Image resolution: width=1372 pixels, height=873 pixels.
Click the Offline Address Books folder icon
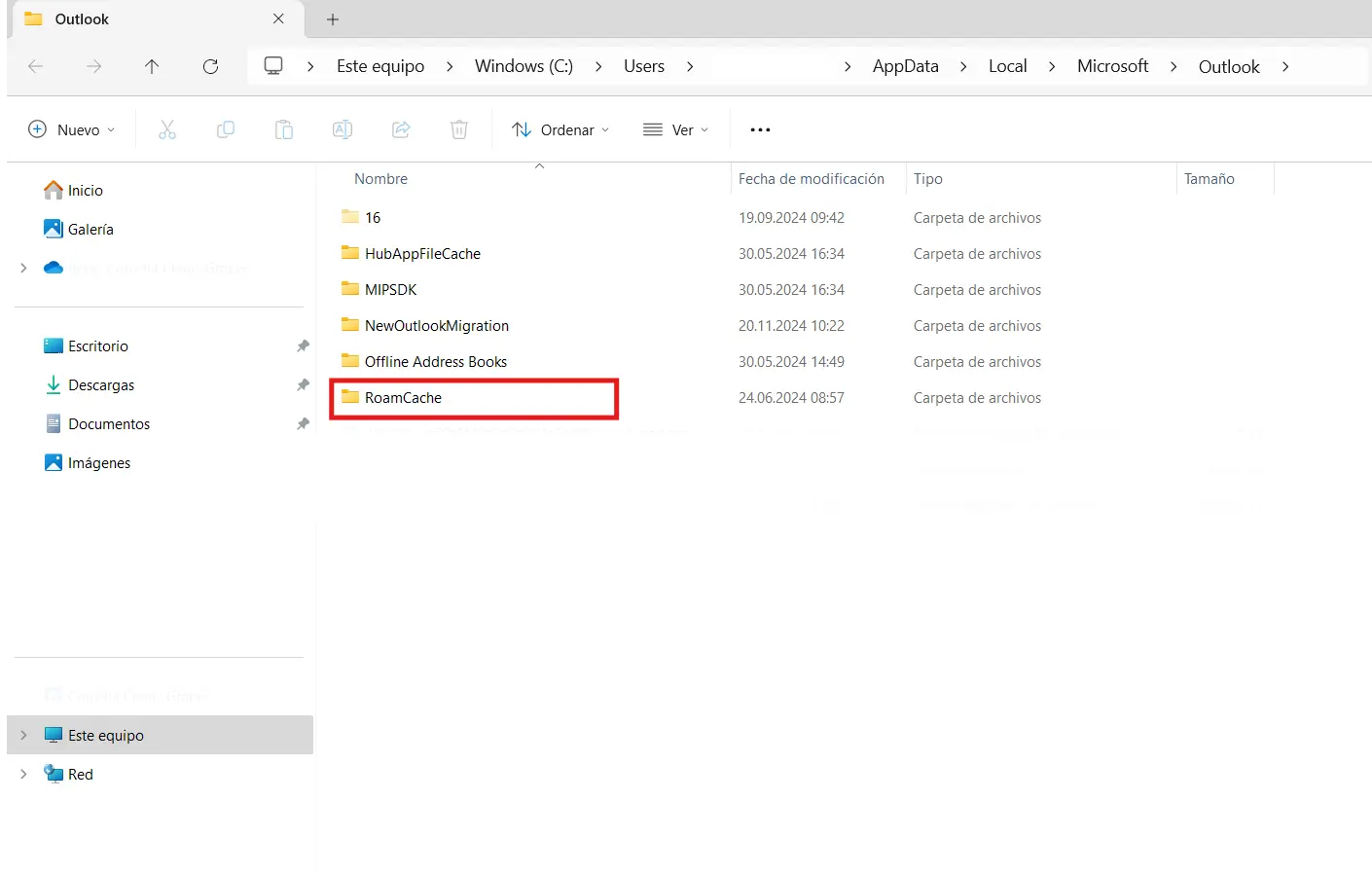pyautogui.click(x=350, y=361)
